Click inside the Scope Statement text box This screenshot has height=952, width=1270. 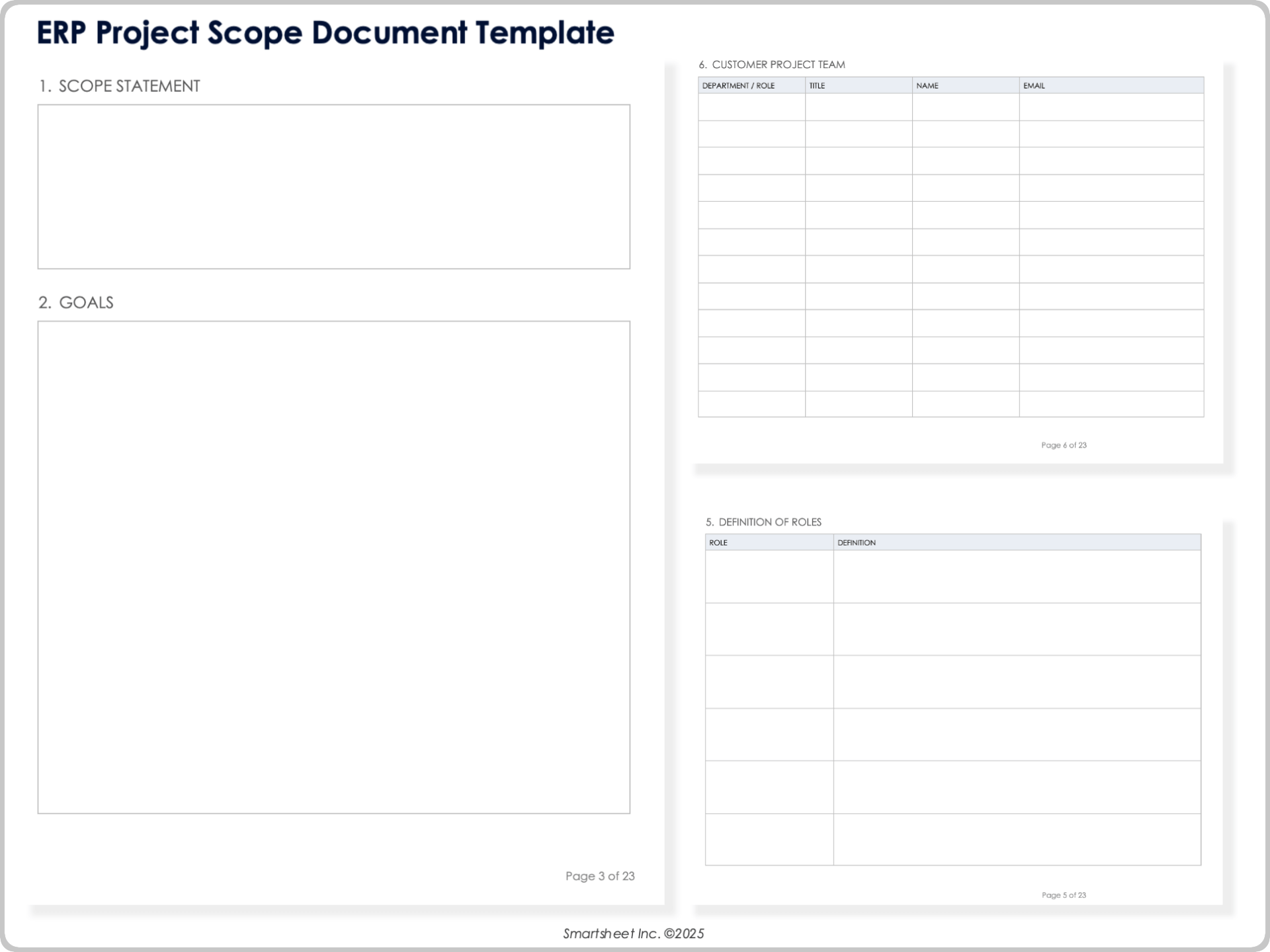[334, 185]
